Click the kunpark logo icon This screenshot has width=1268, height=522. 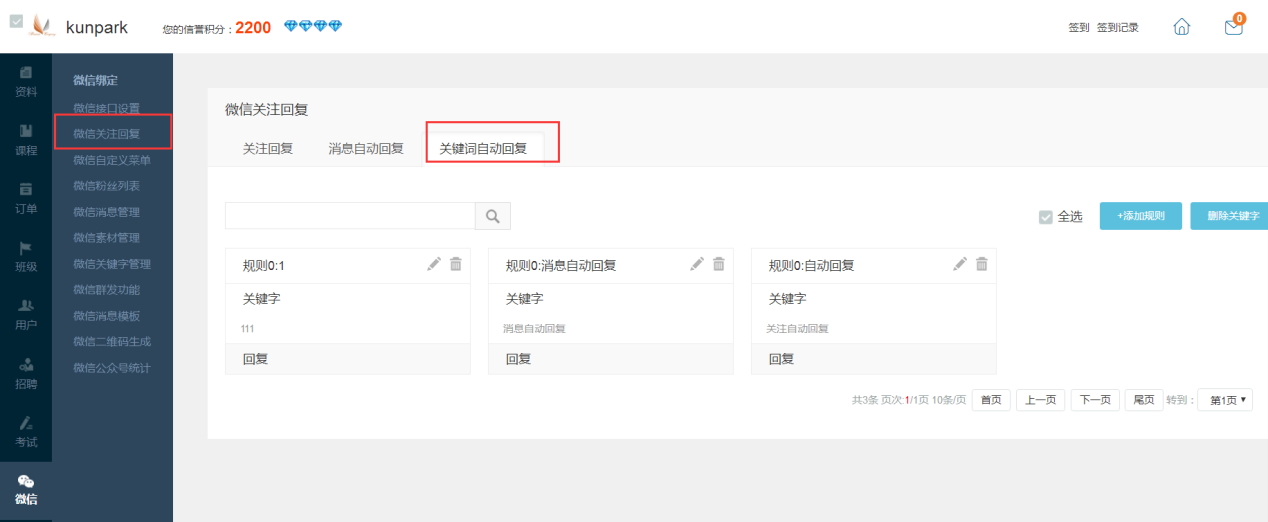point(42,26)
